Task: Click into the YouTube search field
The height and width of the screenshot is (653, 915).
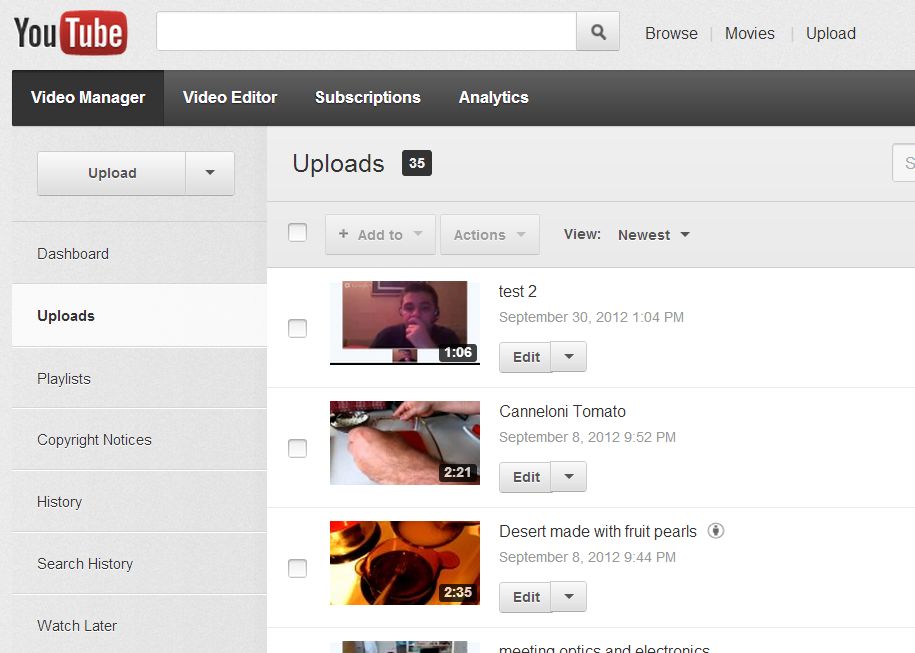Action: [x=366, y=32]
